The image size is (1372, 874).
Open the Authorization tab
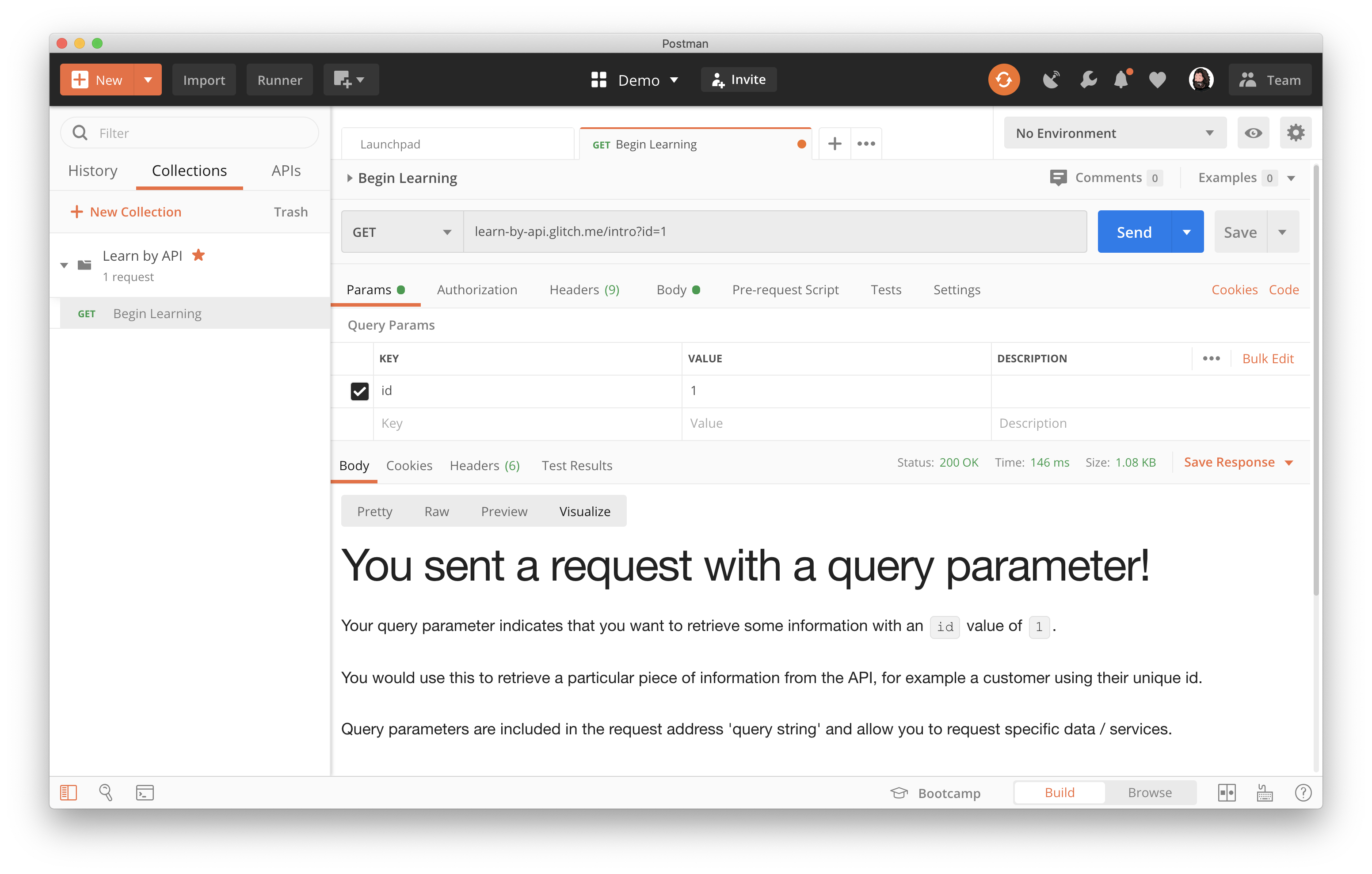coord(476,289)
